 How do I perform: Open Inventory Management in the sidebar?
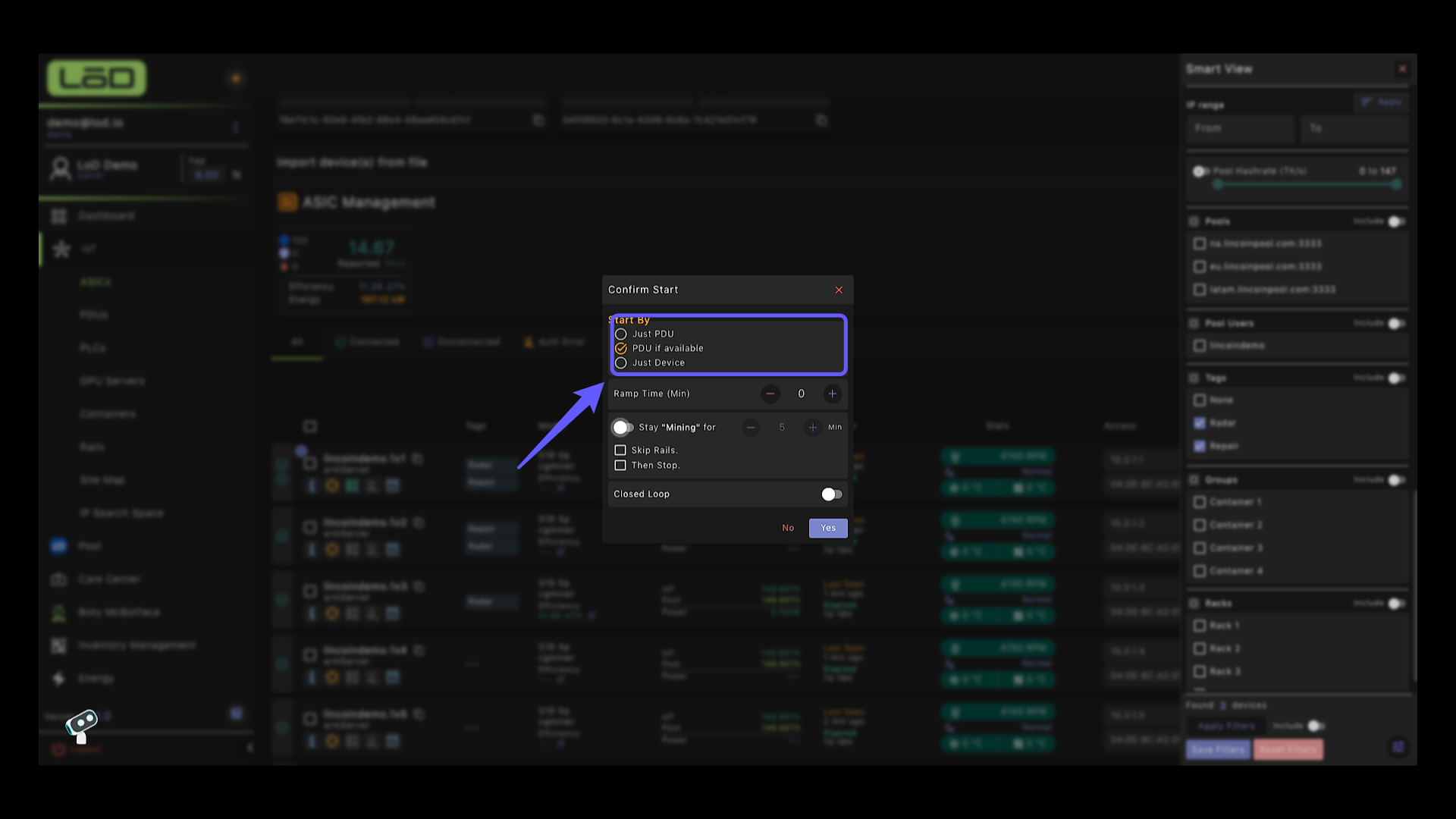tap(136, 645)
